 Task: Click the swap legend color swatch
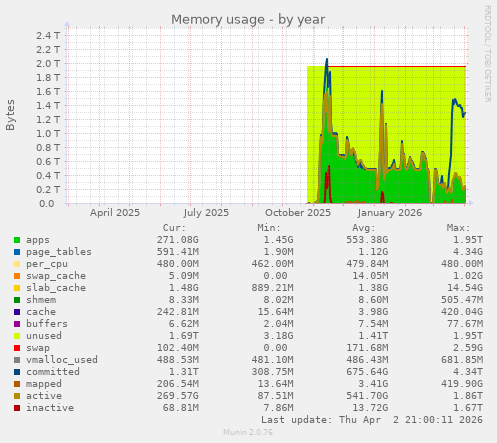(x=17, y=348)
